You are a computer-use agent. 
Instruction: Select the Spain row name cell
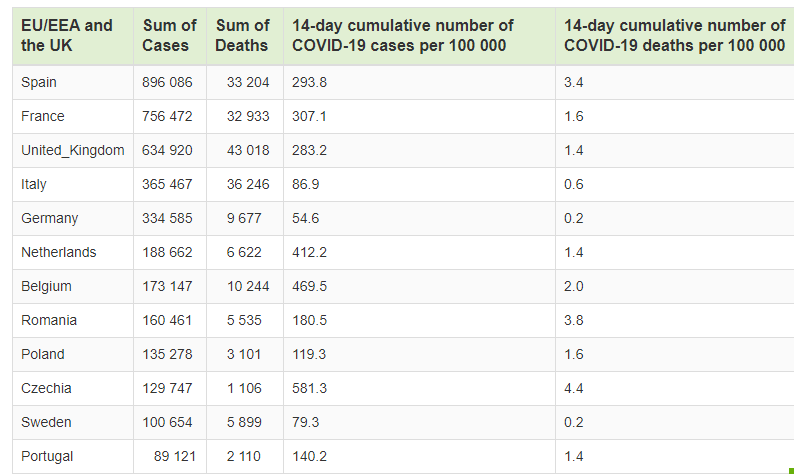pos(39,82)
